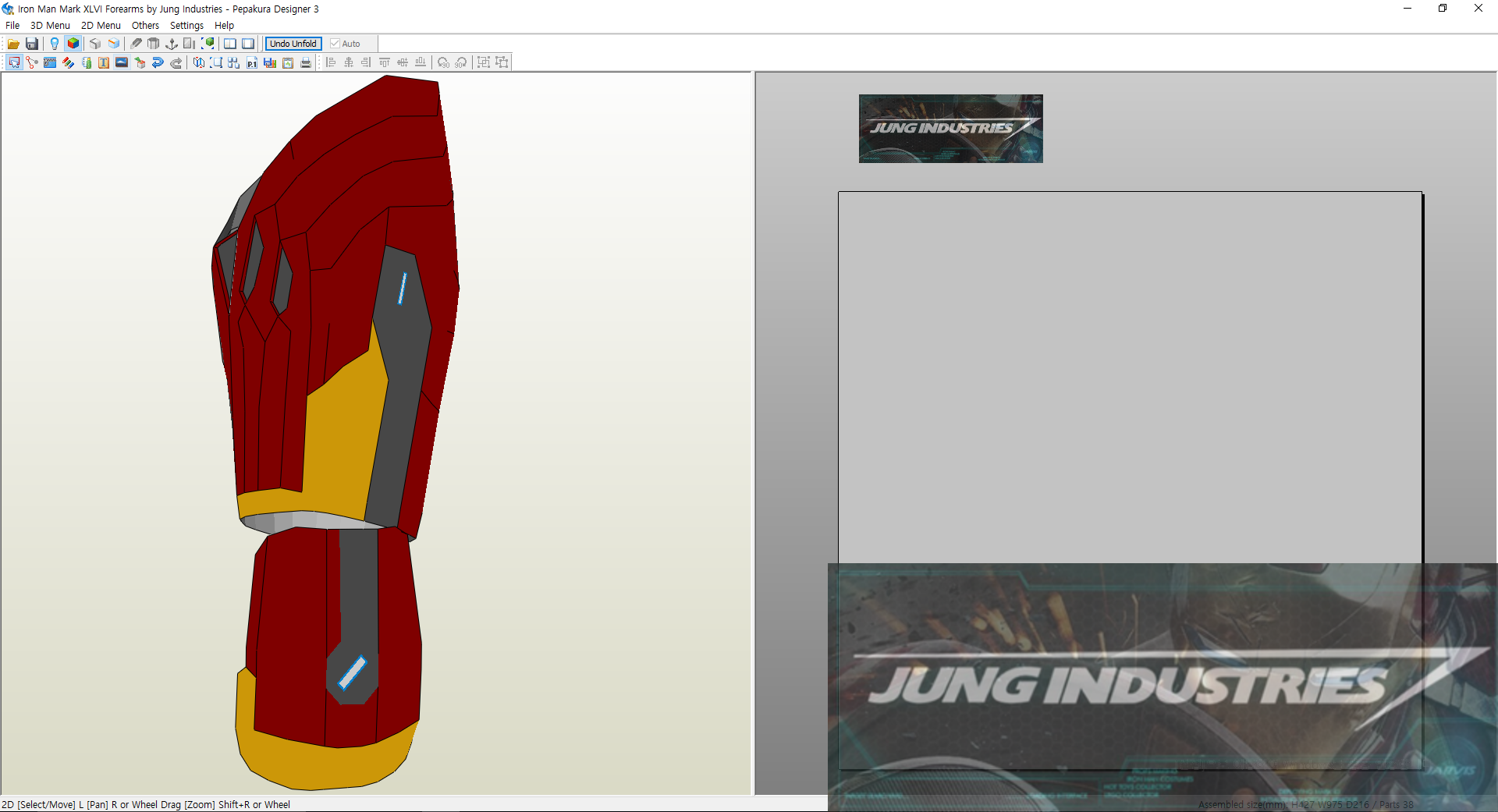Click the Print icon
The width and height of the screenshot is (1498, 812).
click(306, 62)
